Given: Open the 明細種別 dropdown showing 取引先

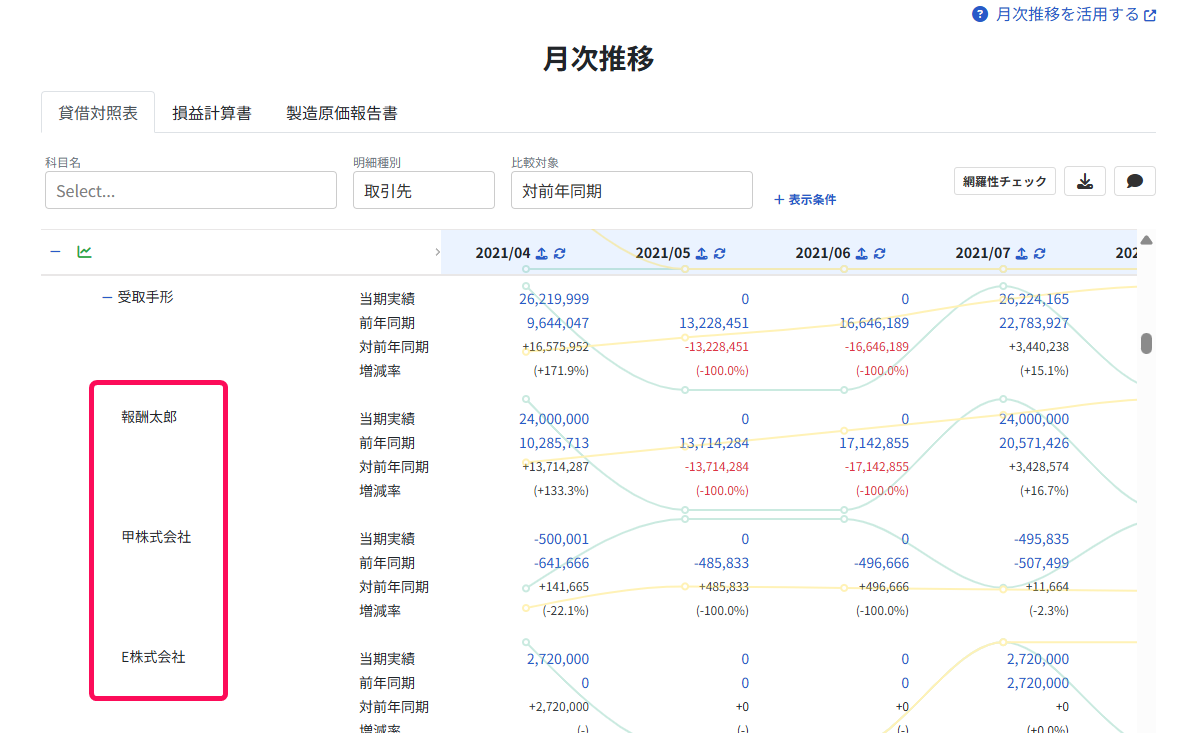Looking at the screenshot, I should (x=424, y=190).
